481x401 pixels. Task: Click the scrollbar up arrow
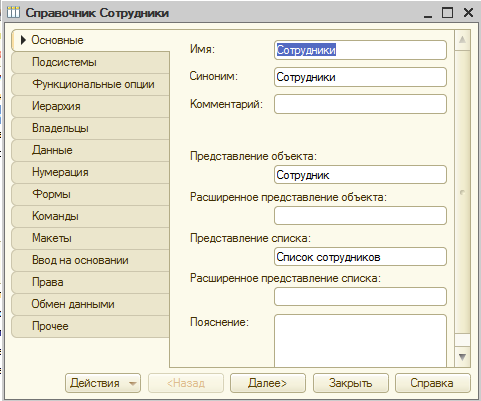point(462,40)
